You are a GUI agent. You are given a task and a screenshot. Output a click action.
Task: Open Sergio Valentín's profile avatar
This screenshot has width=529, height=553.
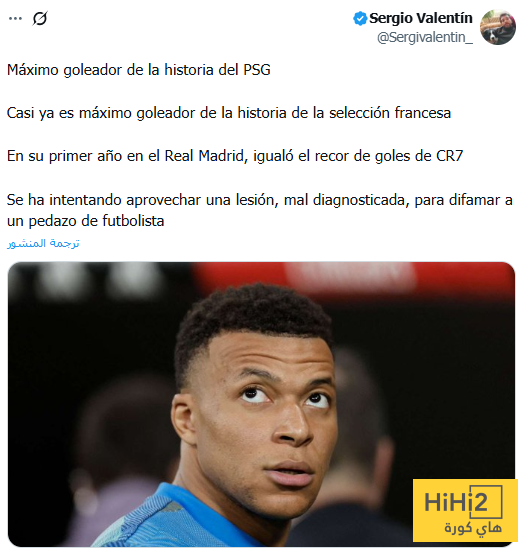pos(498,28)
